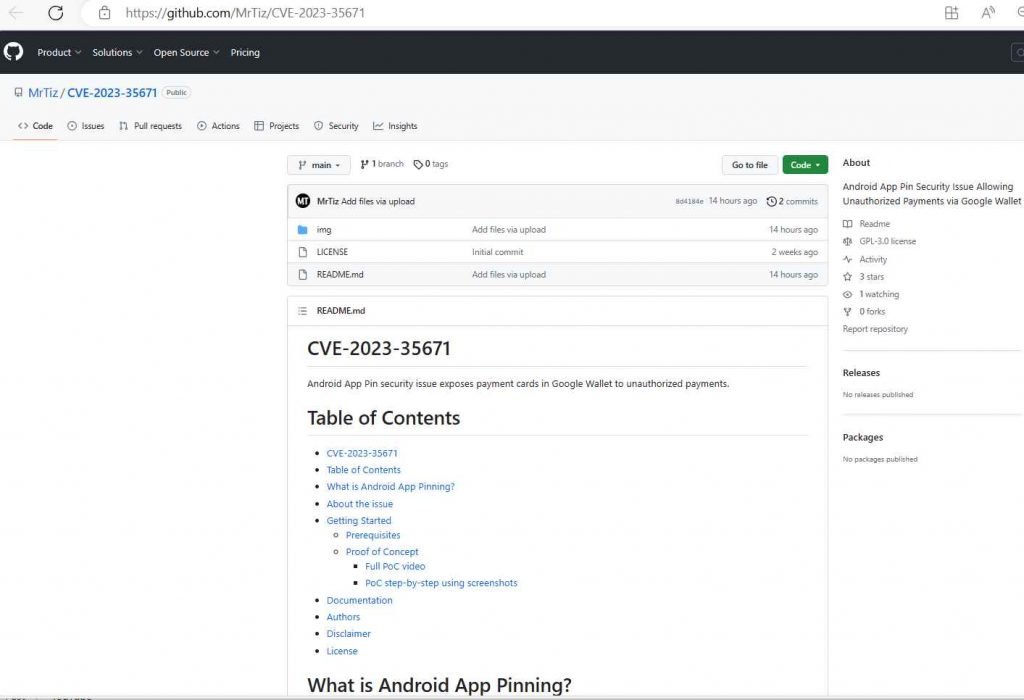This screenshot has height=700, width=1024.
Task: Click the search icon in GitHub header
Action: pos(1018,52)
